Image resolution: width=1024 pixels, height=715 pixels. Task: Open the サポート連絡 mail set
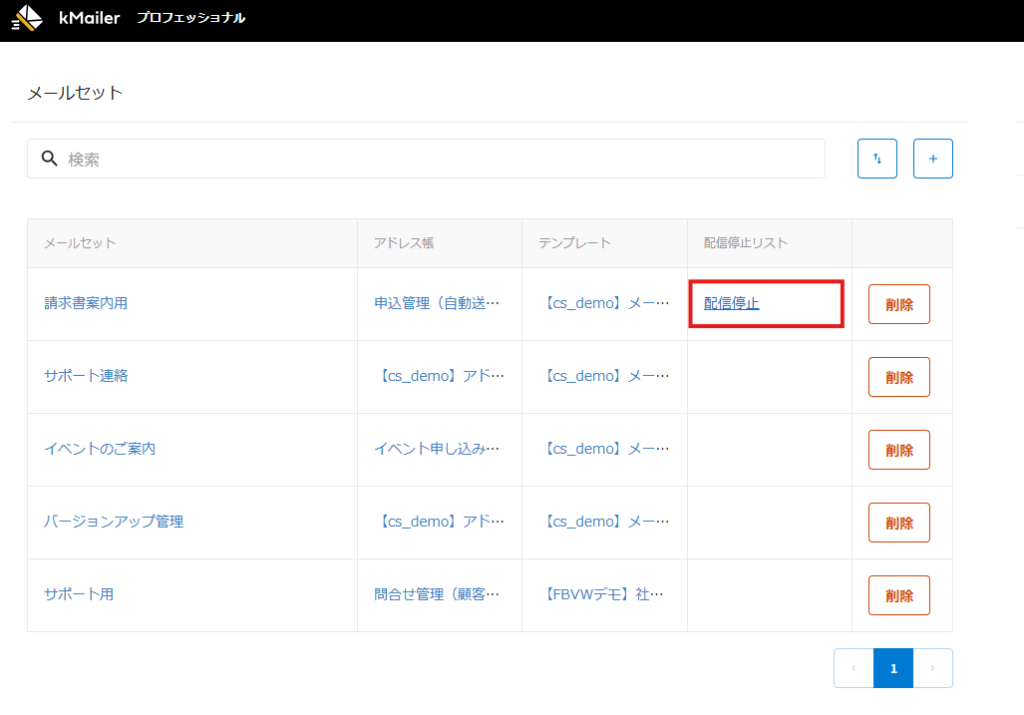(86, 376)
